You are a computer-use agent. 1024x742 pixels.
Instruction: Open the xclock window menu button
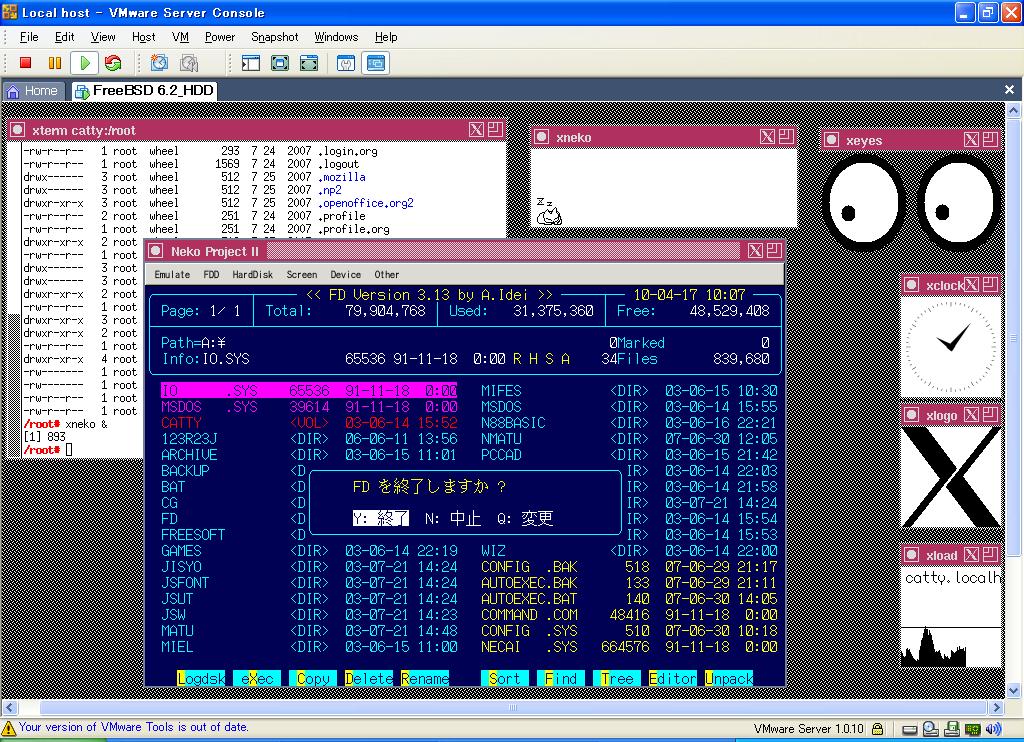click(x=911, y=285)
